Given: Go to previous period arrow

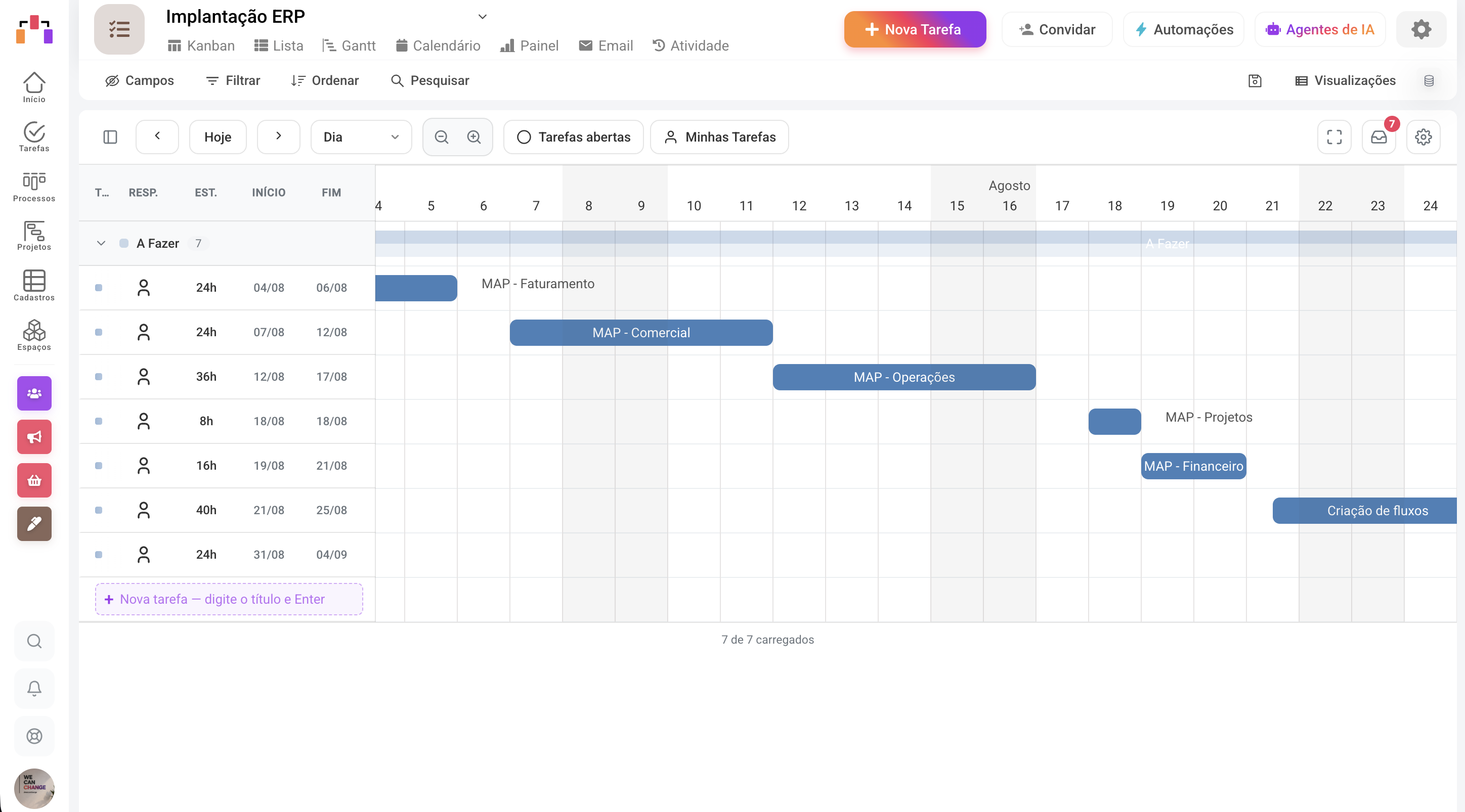Looking at the screenshot, I should click(x=157, y=137).
